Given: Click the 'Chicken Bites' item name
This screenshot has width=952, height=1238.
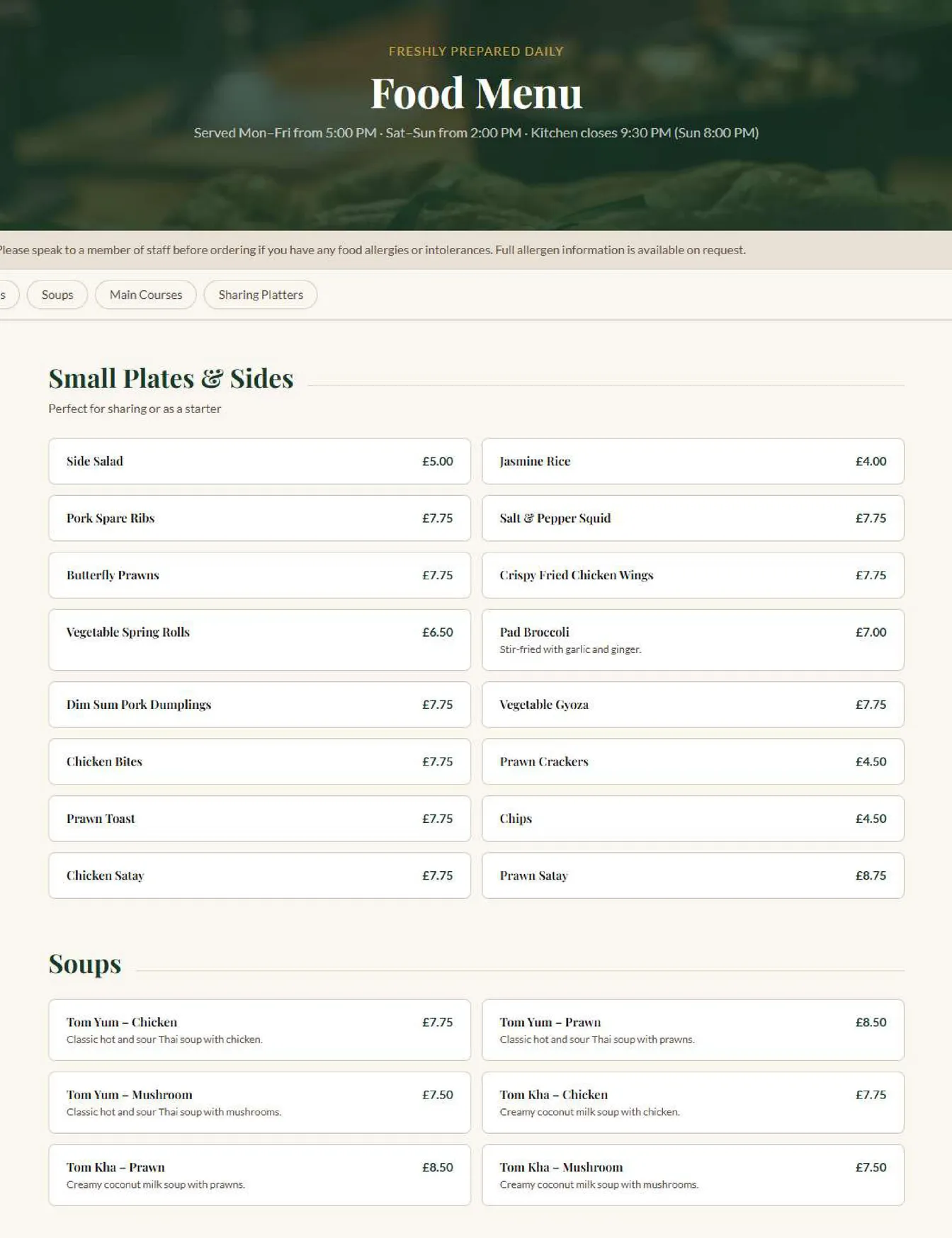Looking at the screenshot, I should click(x=104, y=761).
